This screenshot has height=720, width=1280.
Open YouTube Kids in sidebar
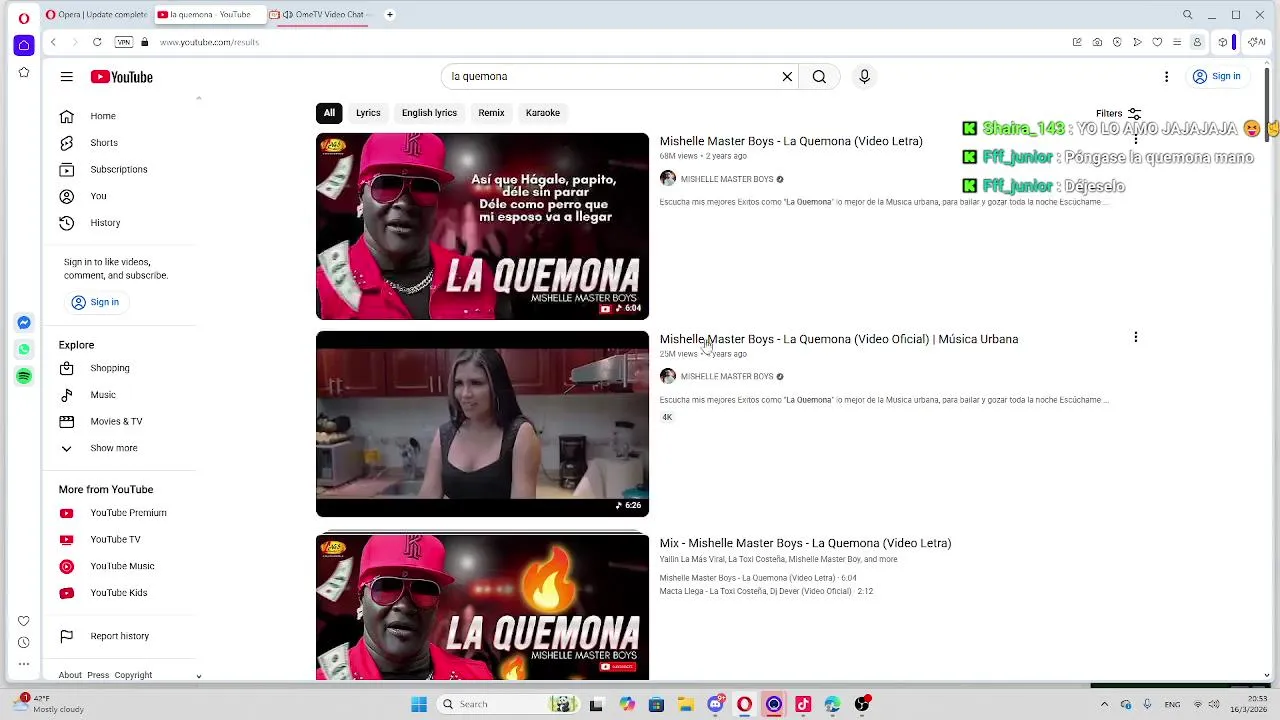(x=120, y=593)
